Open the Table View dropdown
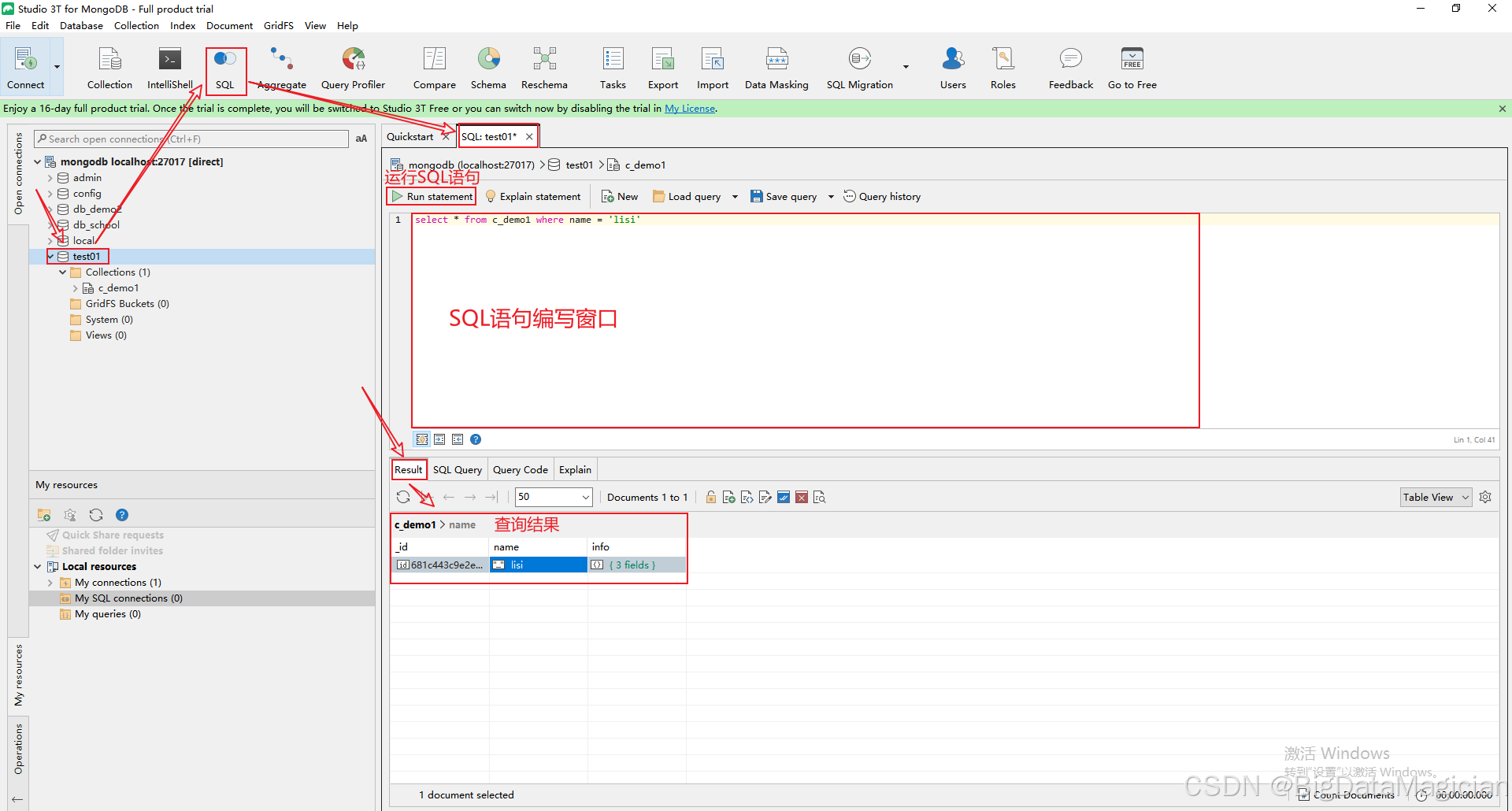The width and height of the screenshot is (1512, 811). point(1436,497)
